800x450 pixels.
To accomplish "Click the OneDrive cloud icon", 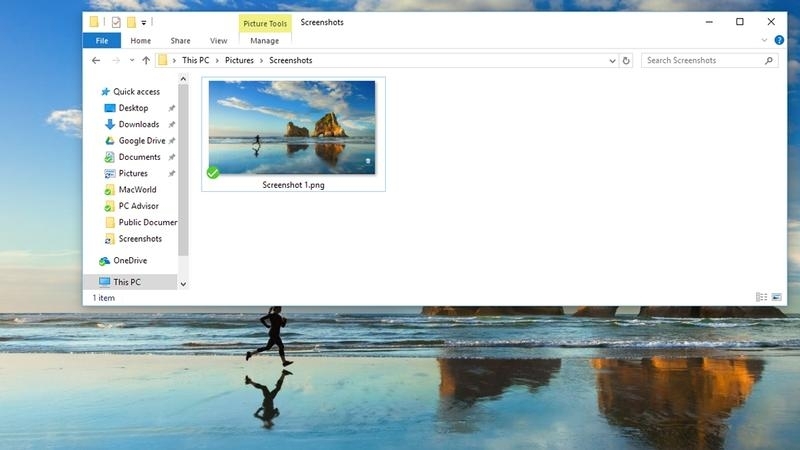I will pos(105,261).
